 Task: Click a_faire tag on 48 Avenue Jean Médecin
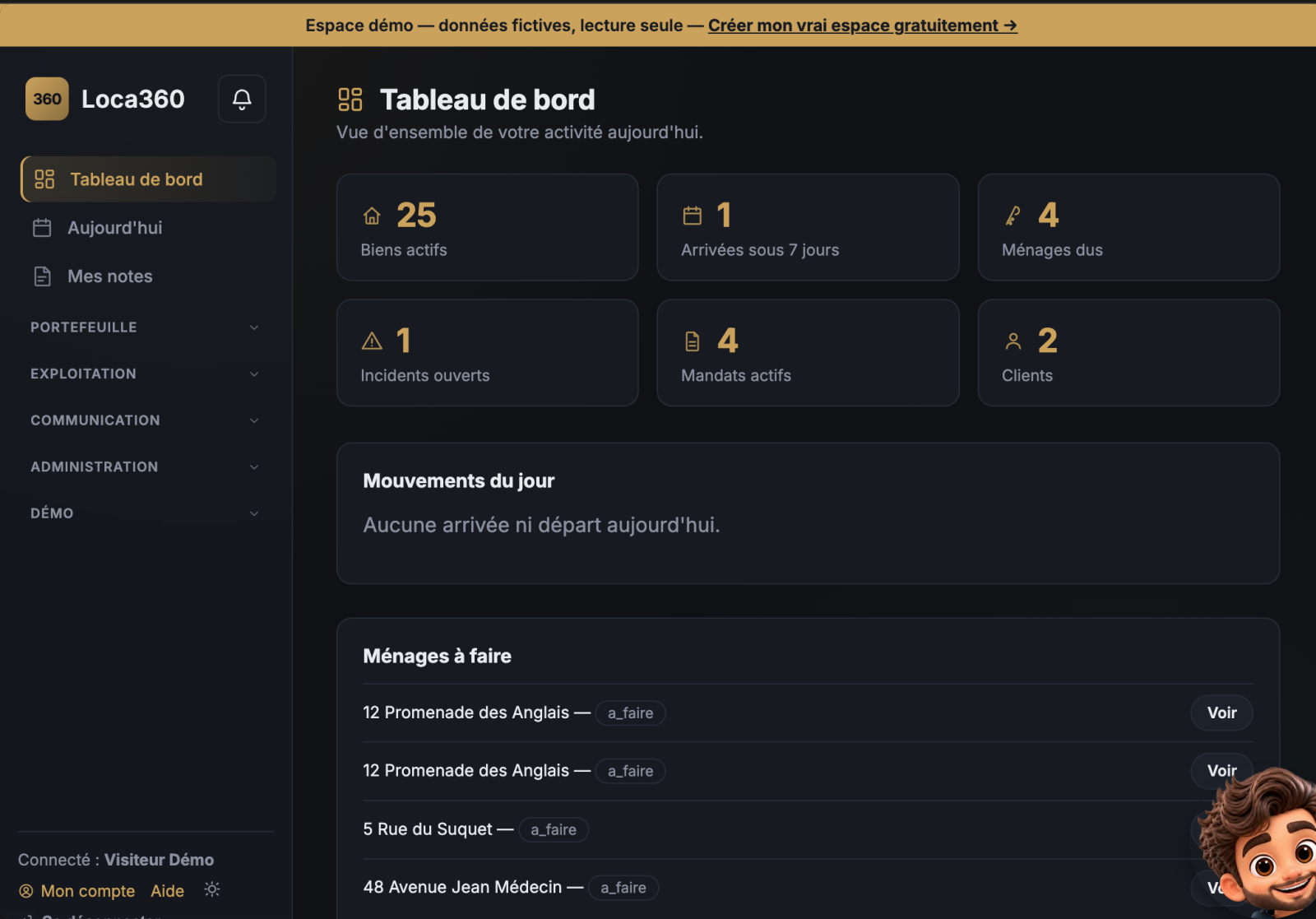point(623,888)
